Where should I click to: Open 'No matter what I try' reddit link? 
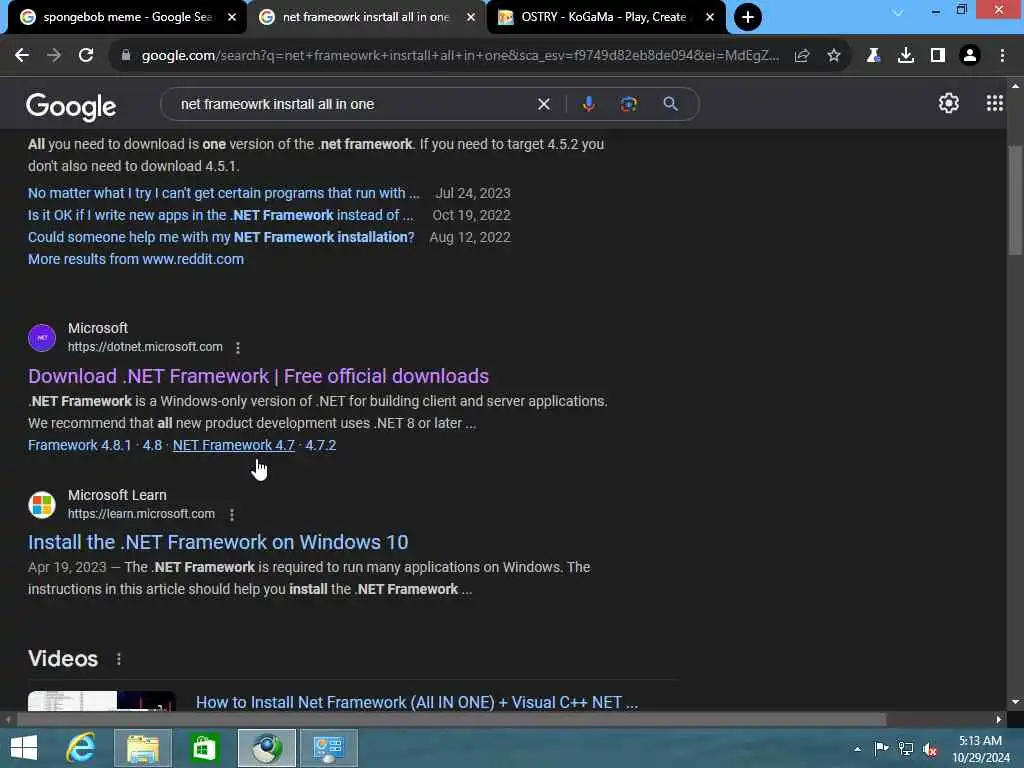[223, 193]
